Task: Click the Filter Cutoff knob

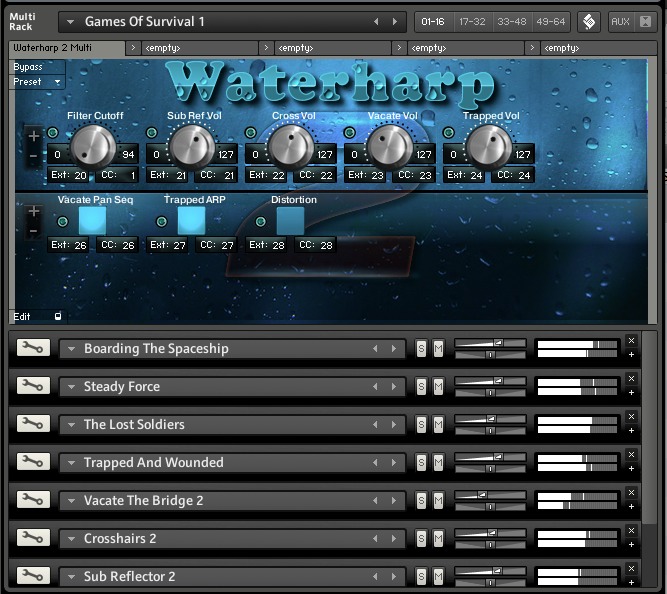Action: 93,146
